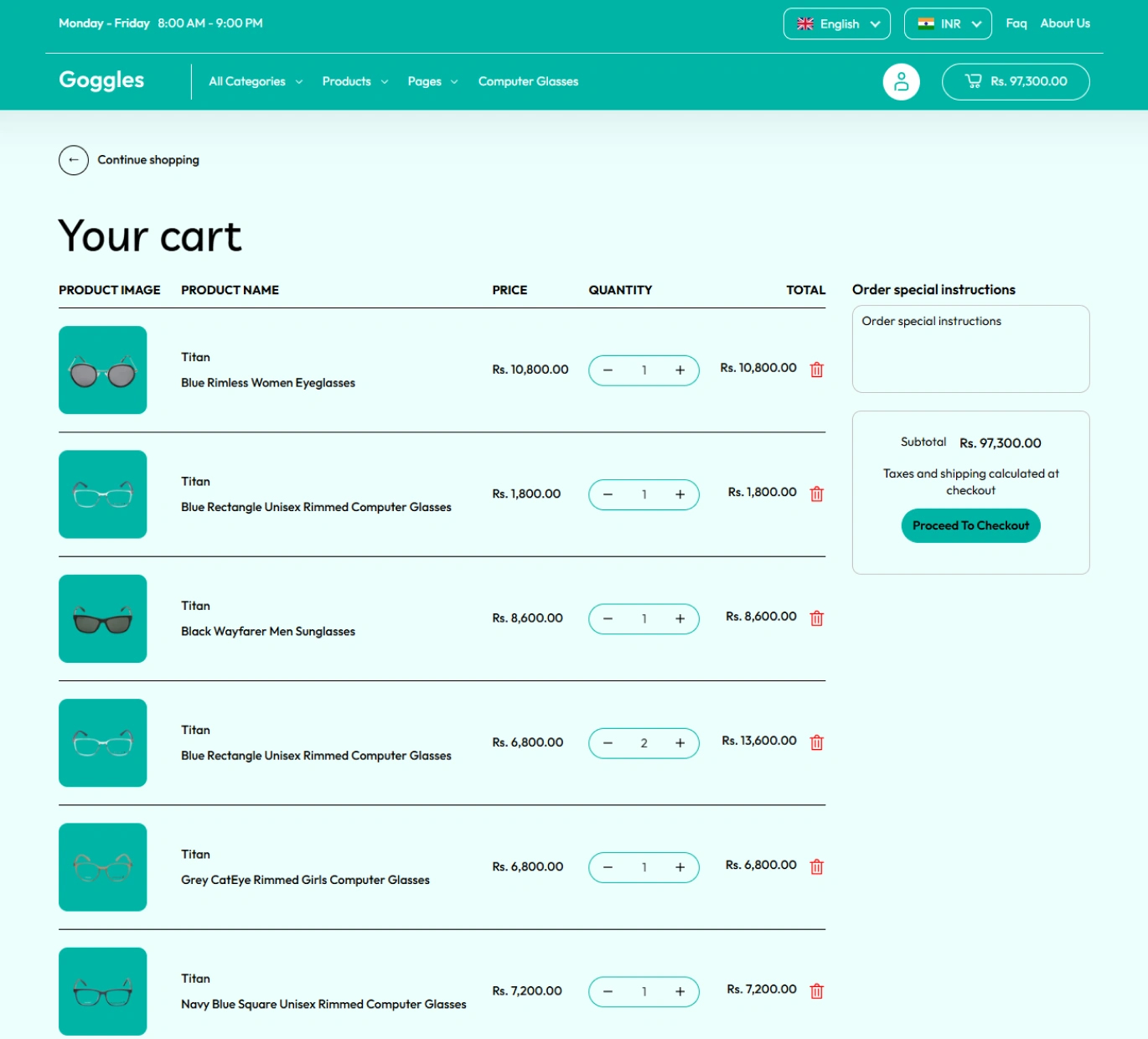This screenshot has width=1148, height=1039.
Task: Delete Blue Rimless Women Eyeglasses from cart
Action: [816, 370]
